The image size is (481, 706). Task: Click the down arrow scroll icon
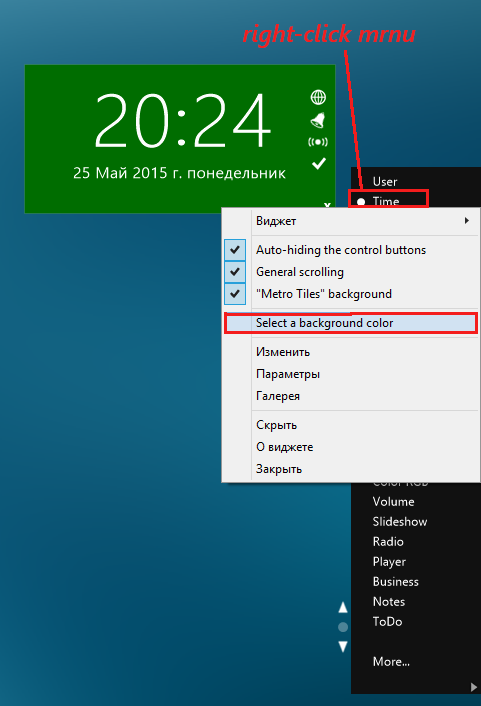point(343,647)
